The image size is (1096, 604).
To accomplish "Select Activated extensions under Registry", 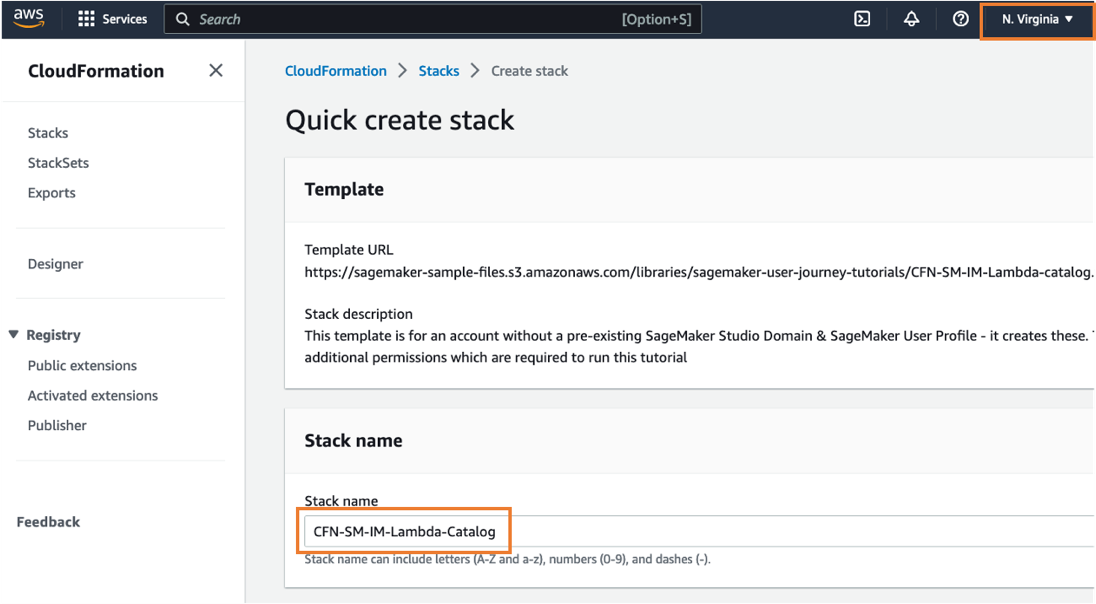I will (x=92, y=395).
